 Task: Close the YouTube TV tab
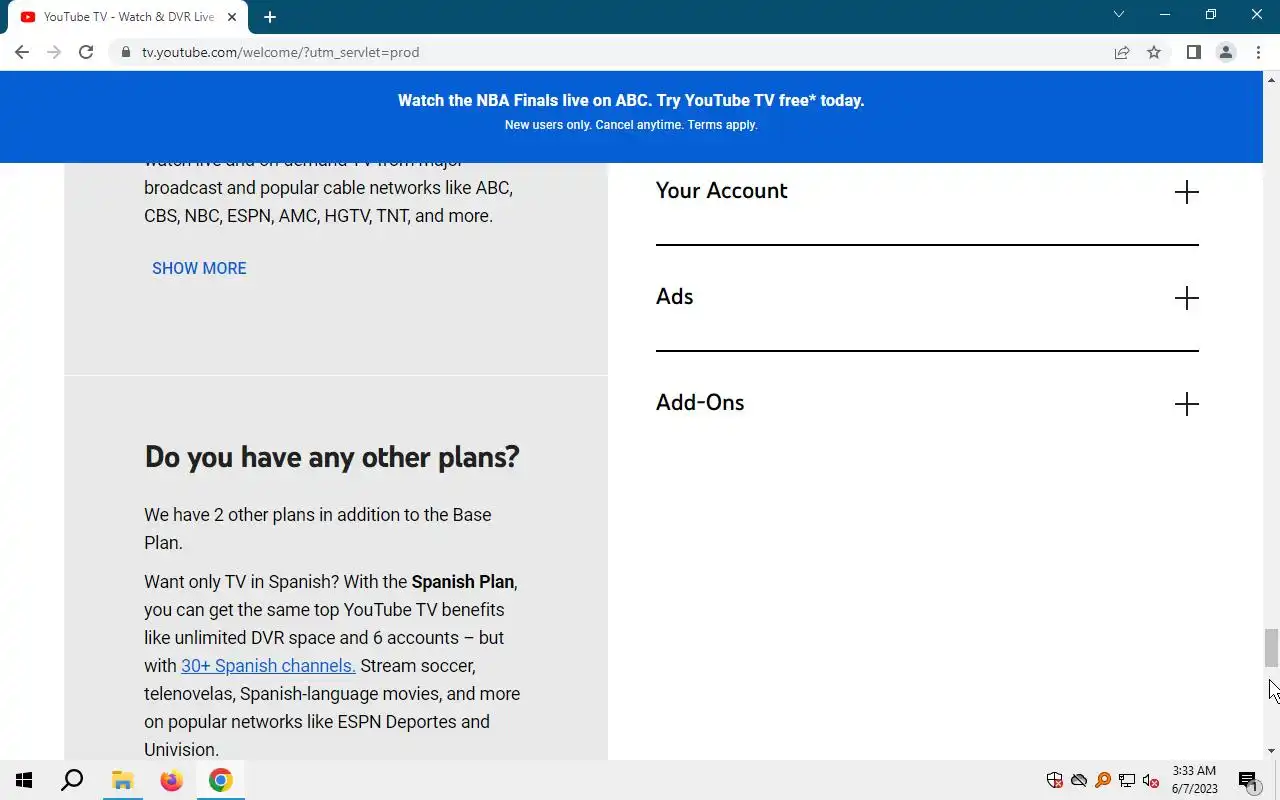coord(232,17)
